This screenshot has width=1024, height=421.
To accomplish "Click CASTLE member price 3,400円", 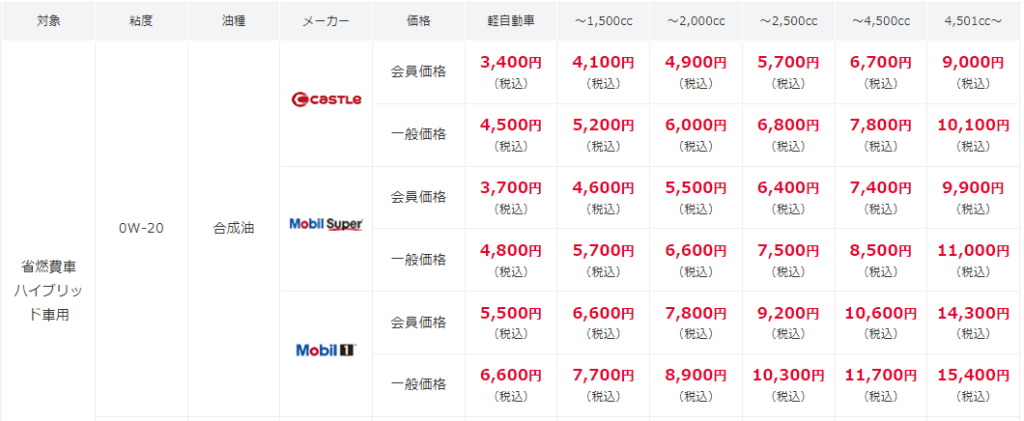I will pyautogui.click(x=511, y=63).
